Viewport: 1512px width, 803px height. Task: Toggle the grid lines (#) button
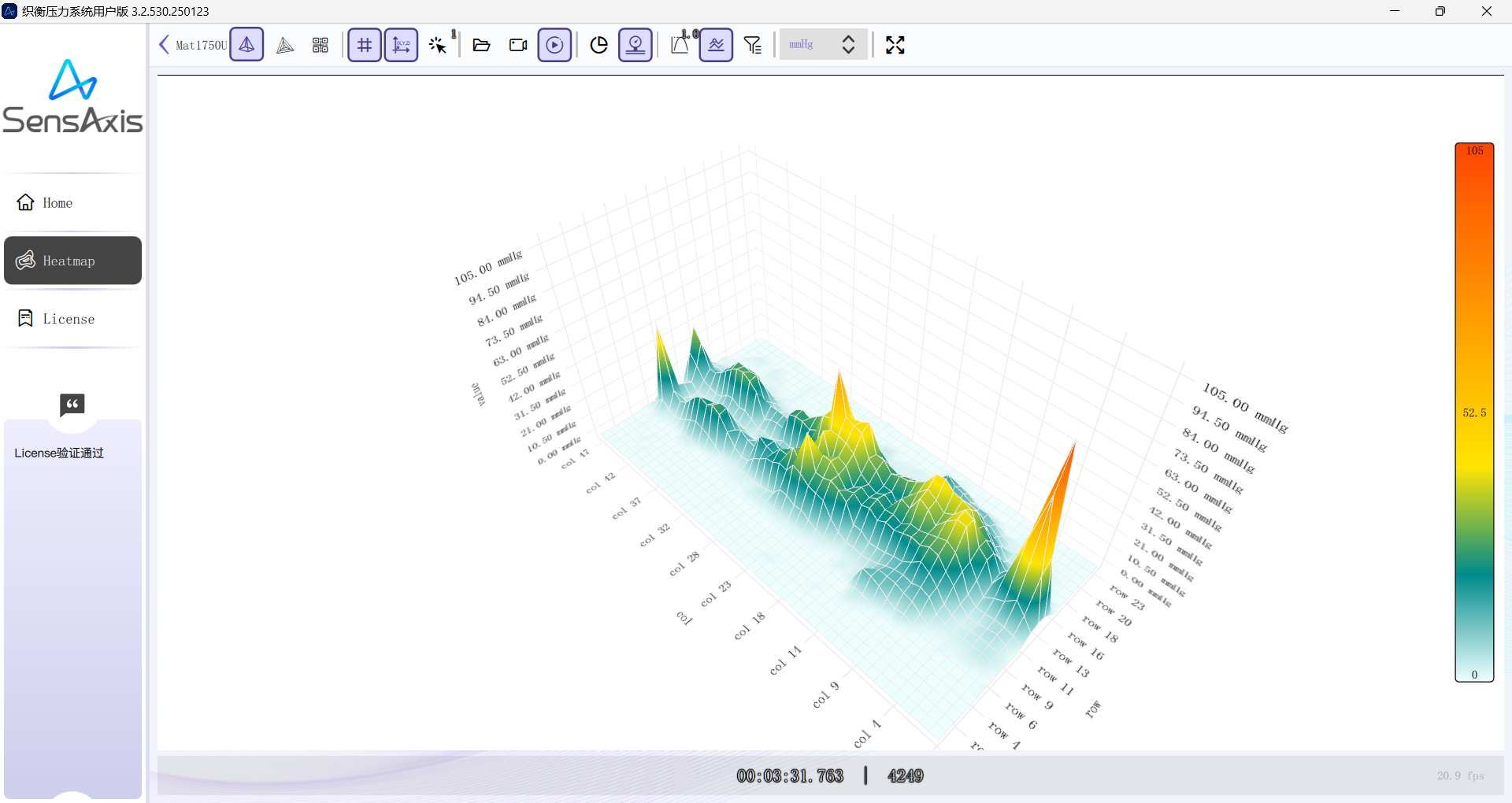click(365, 45)
